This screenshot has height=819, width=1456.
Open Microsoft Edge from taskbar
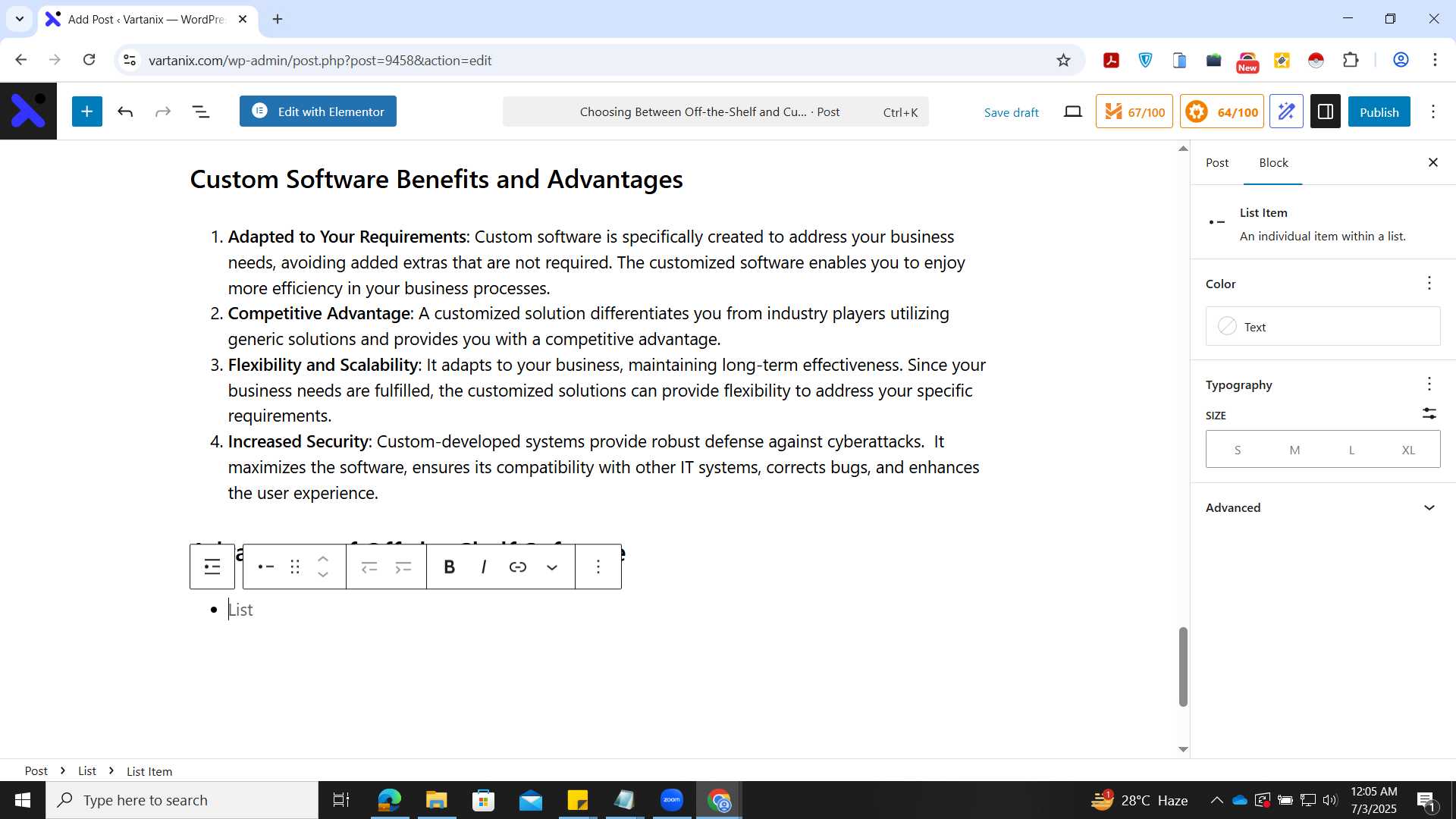point(389,800)
